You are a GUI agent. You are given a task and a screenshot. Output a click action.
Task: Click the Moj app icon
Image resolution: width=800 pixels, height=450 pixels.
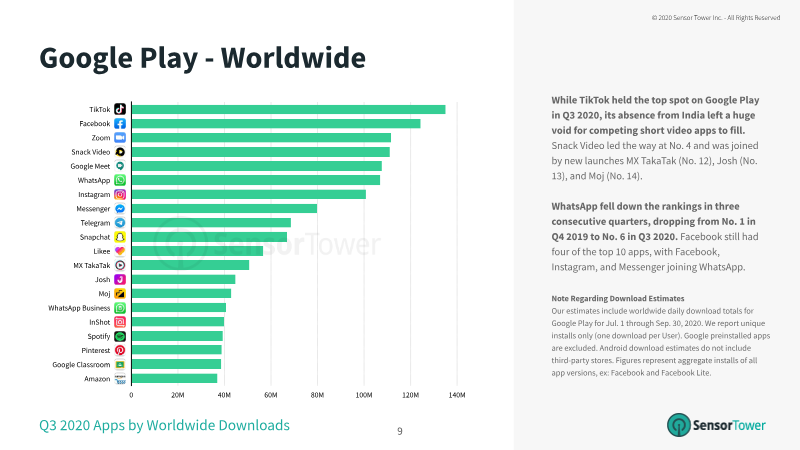click(x=120, y=293)
